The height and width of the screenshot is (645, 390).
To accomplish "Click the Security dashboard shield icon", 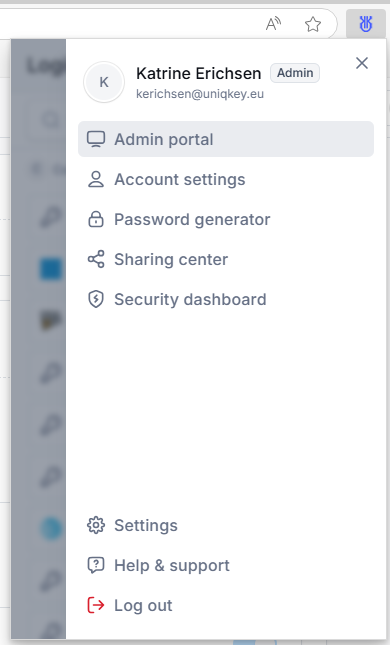I will coord(96,299).
